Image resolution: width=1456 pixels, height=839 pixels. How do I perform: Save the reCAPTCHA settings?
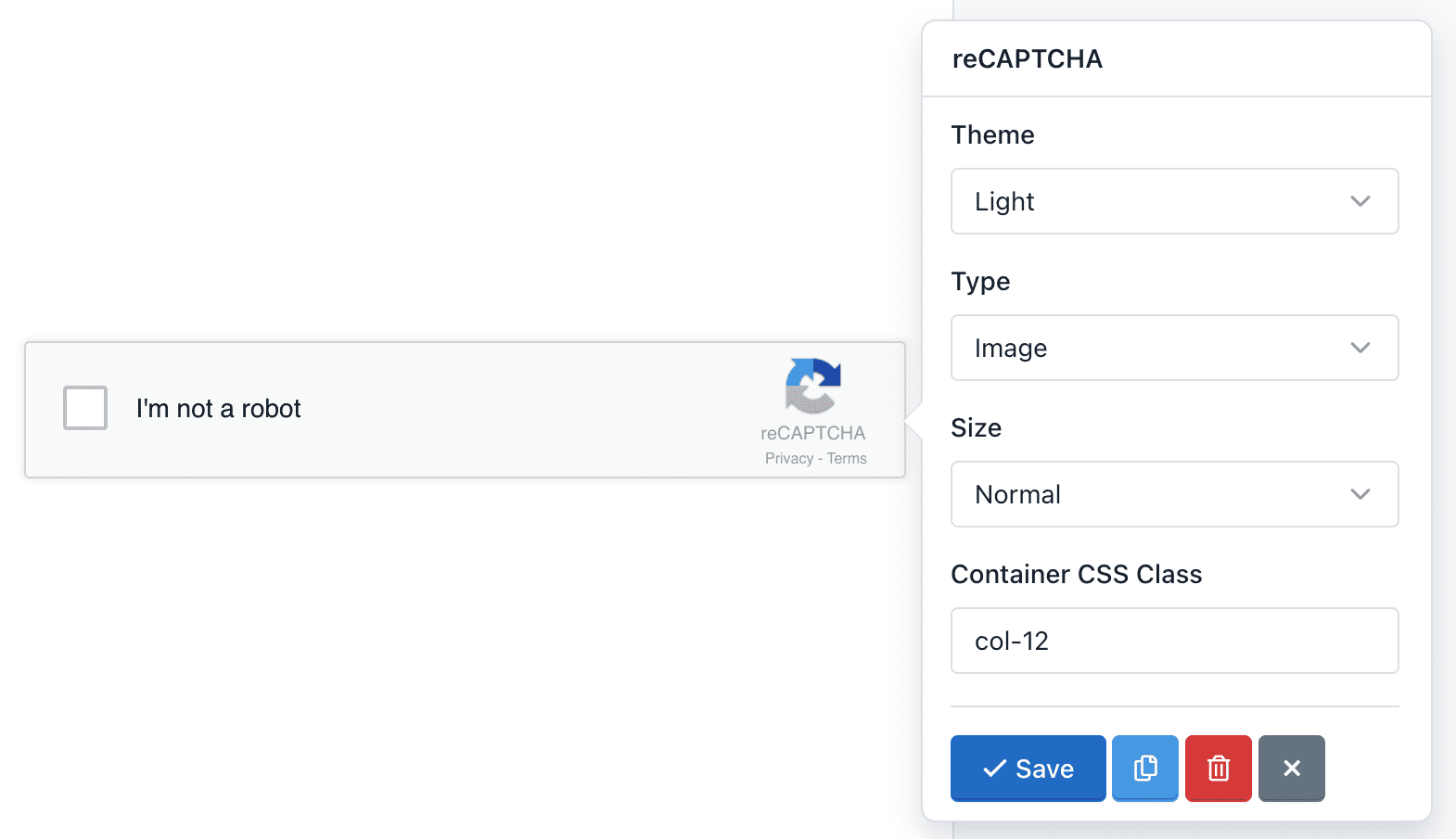(x=1028, y=769)
